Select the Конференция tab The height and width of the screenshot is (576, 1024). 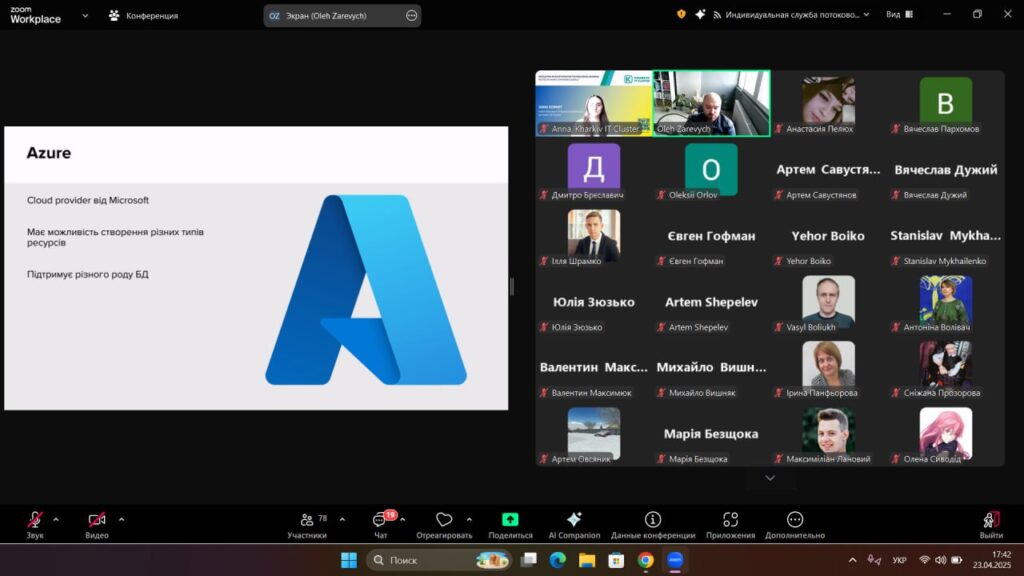click(144, 16)
